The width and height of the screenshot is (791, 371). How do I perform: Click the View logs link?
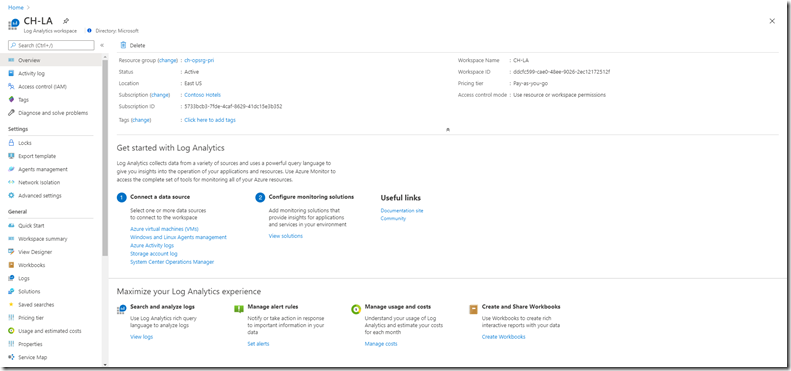pos(141,337)
